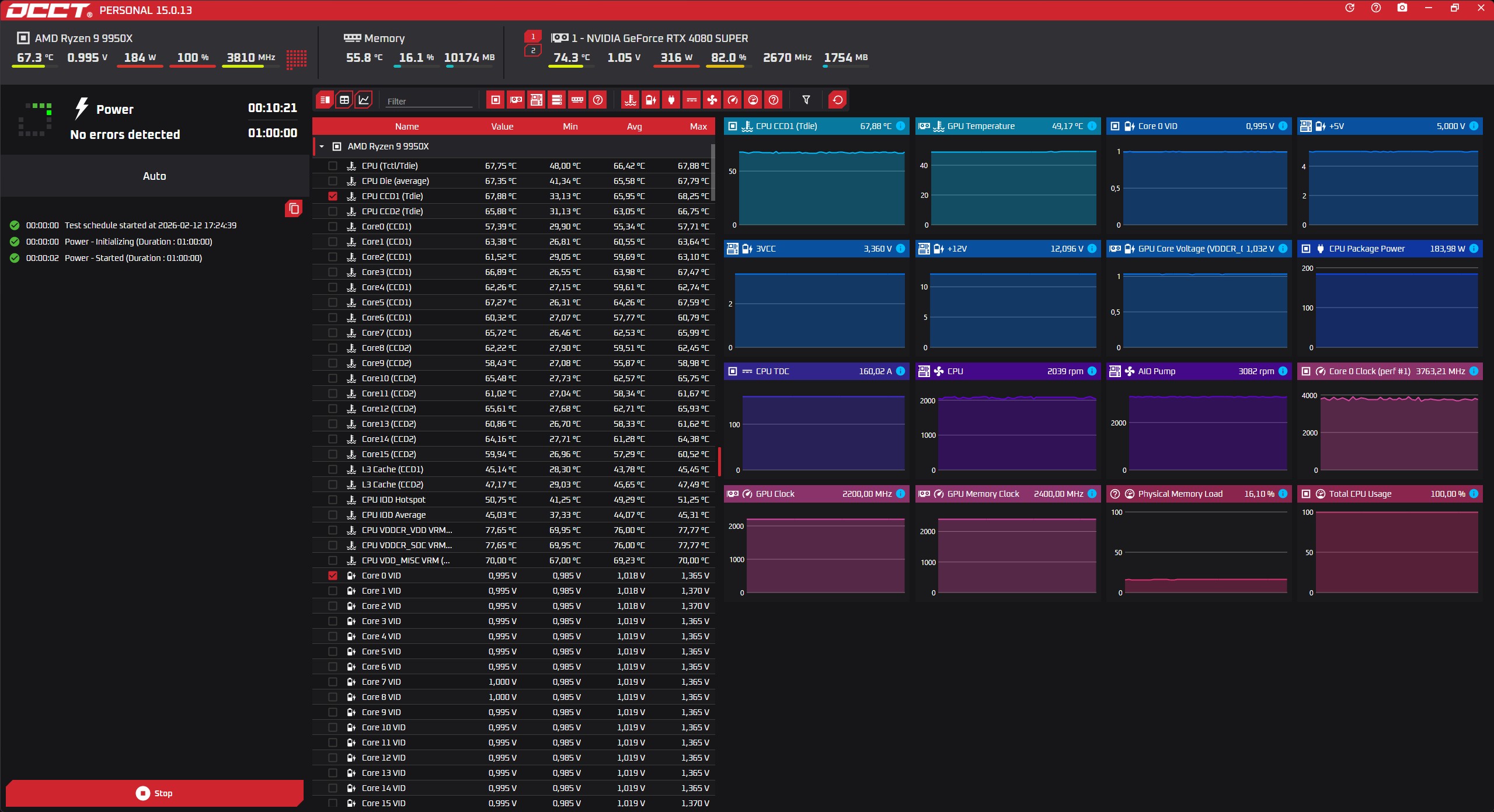Toggle the graph view mode button
The height and width of the screenshot is (812, 1494).
364,100
